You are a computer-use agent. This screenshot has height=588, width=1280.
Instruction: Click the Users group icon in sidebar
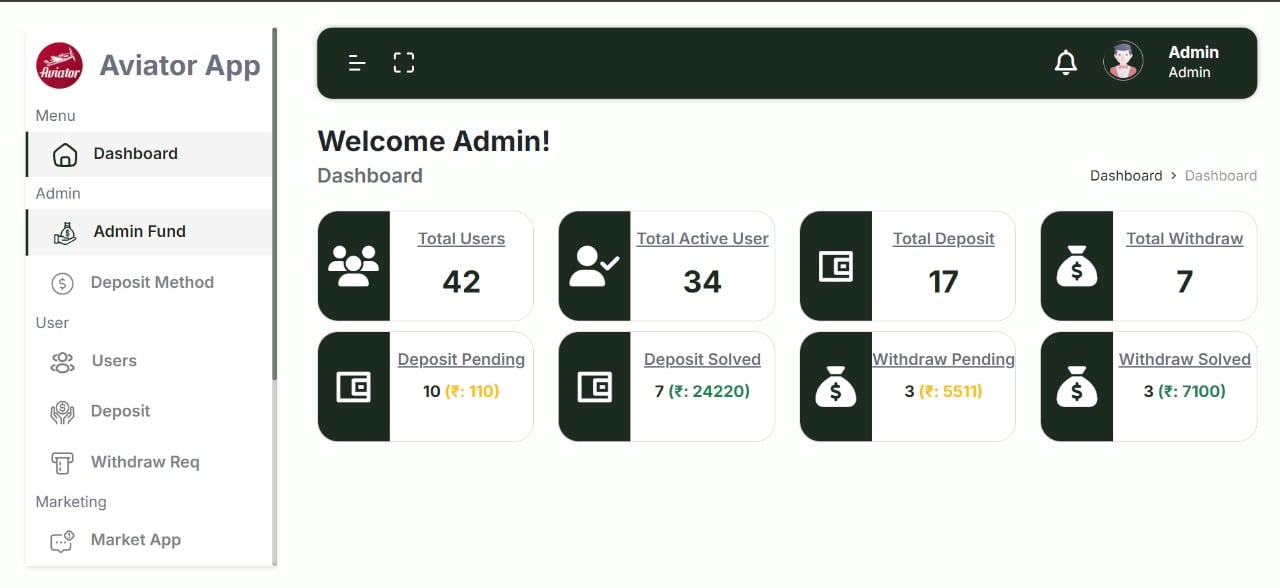click(62, 362)
